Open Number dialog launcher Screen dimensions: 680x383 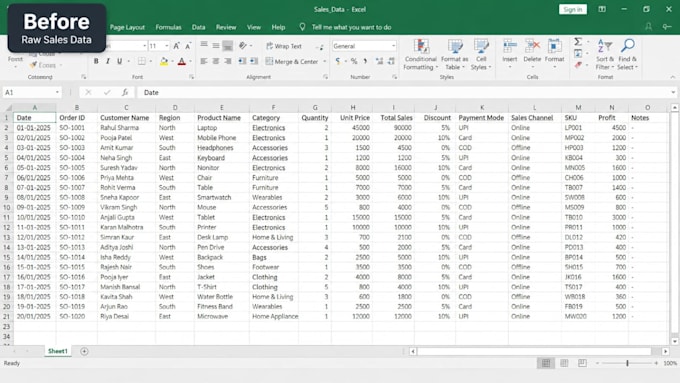coord(394,77)
